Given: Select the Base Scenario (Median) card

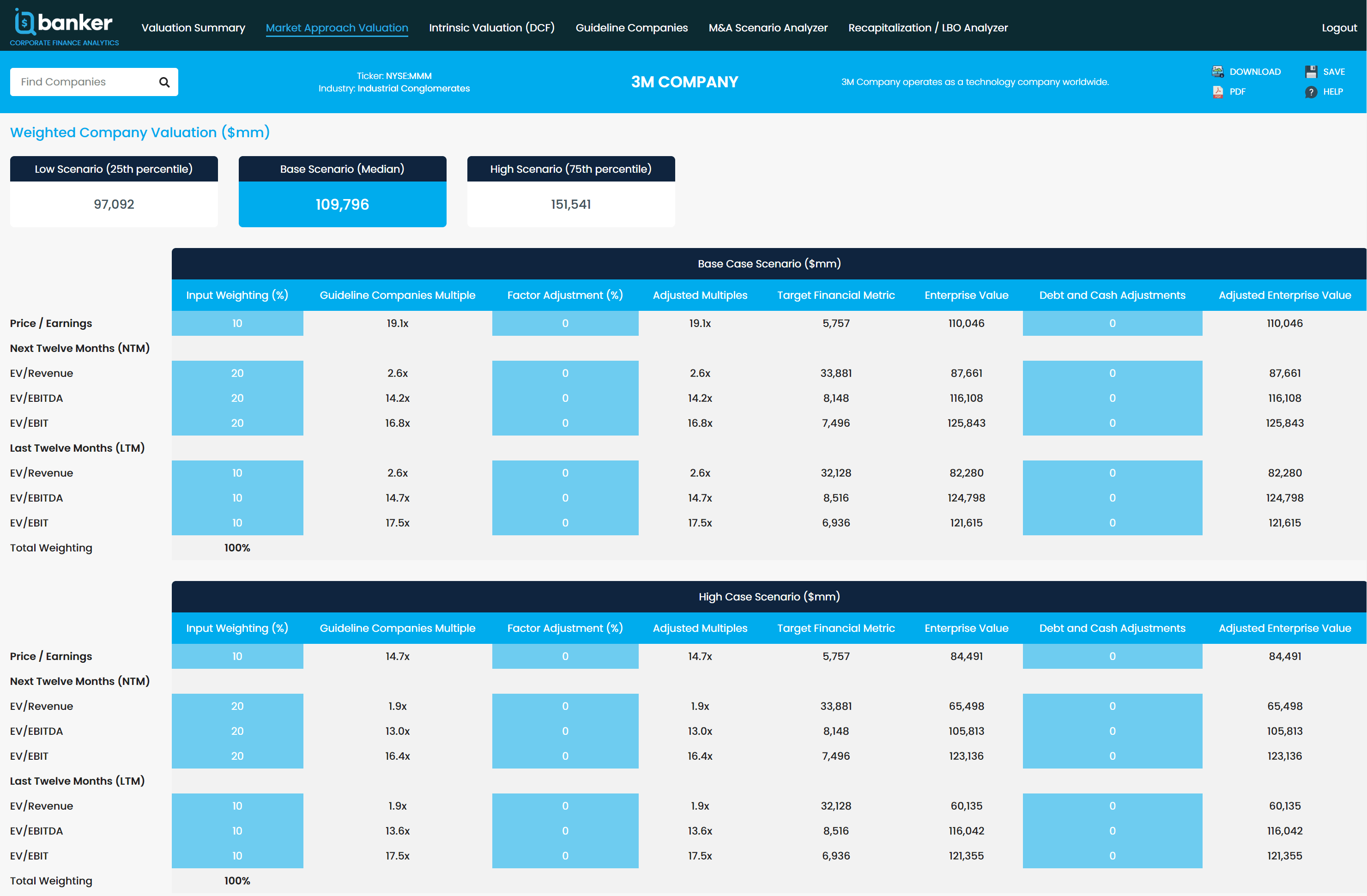Looking at the screenshot, I should 342,191.
